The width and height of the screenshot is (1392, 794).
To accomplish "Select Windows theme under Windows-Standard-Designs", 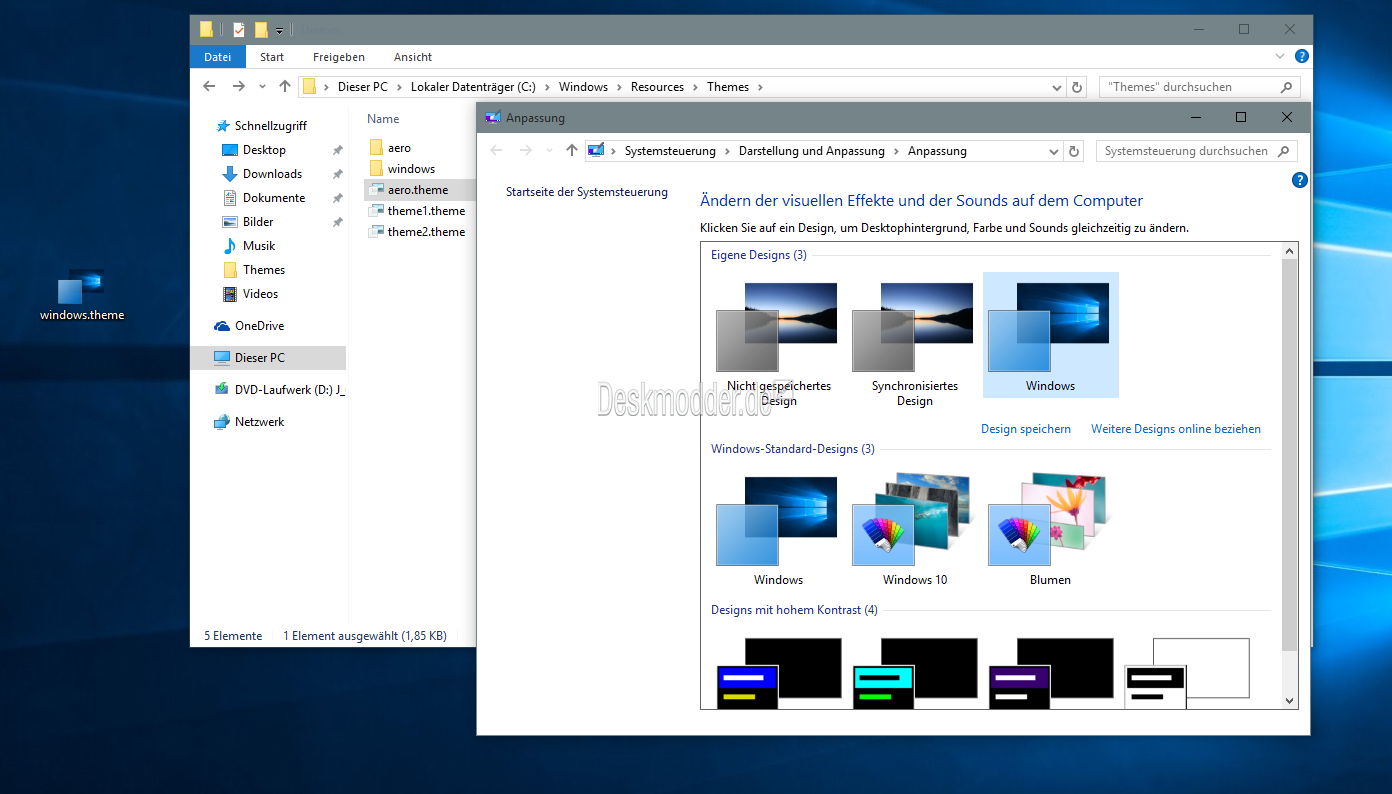I will point(778,529).
